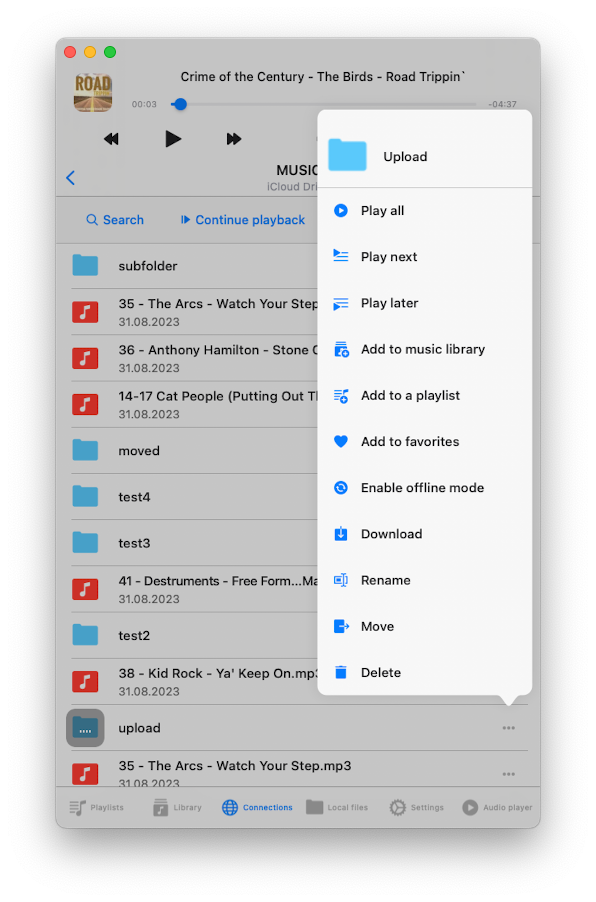
Task: Select Enable offline mode
Action: pyautogui.click(x=425, y=488)
